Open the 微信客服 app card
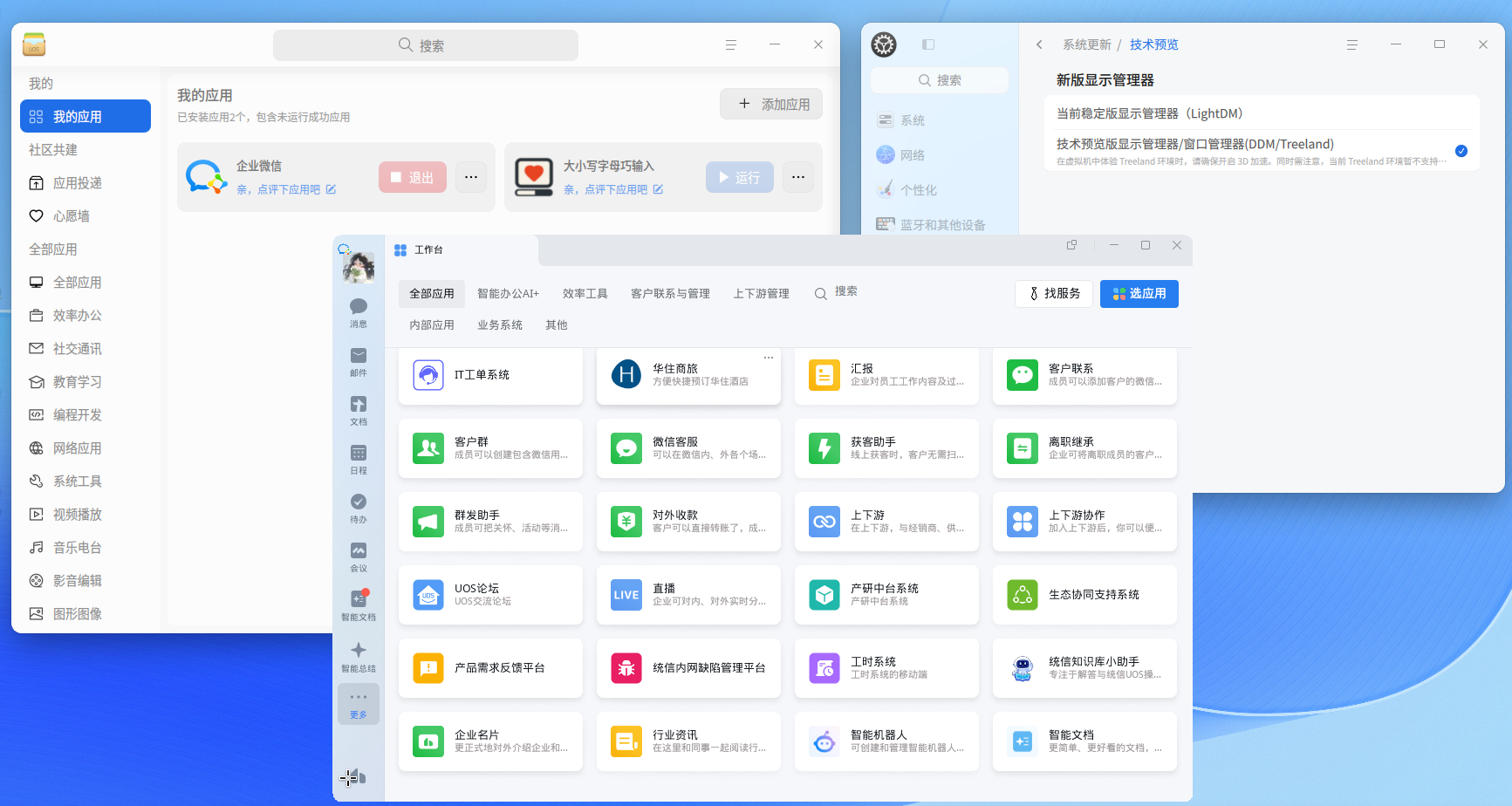 [x=688, y=448]
